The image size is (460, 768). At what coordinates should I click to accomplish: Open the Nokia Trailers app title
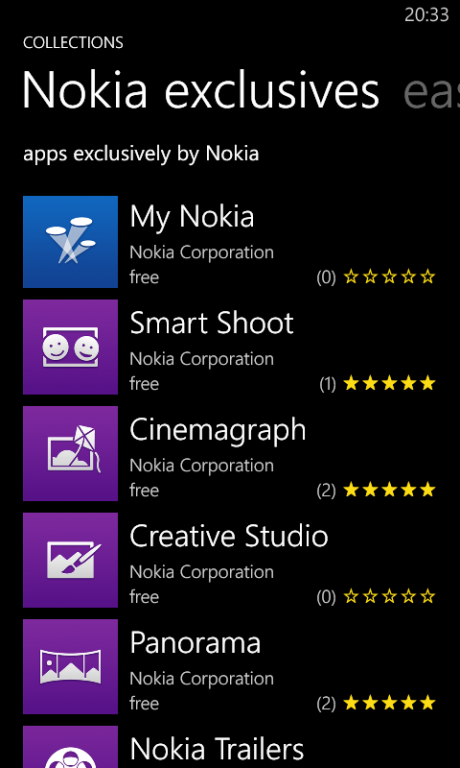217,749
